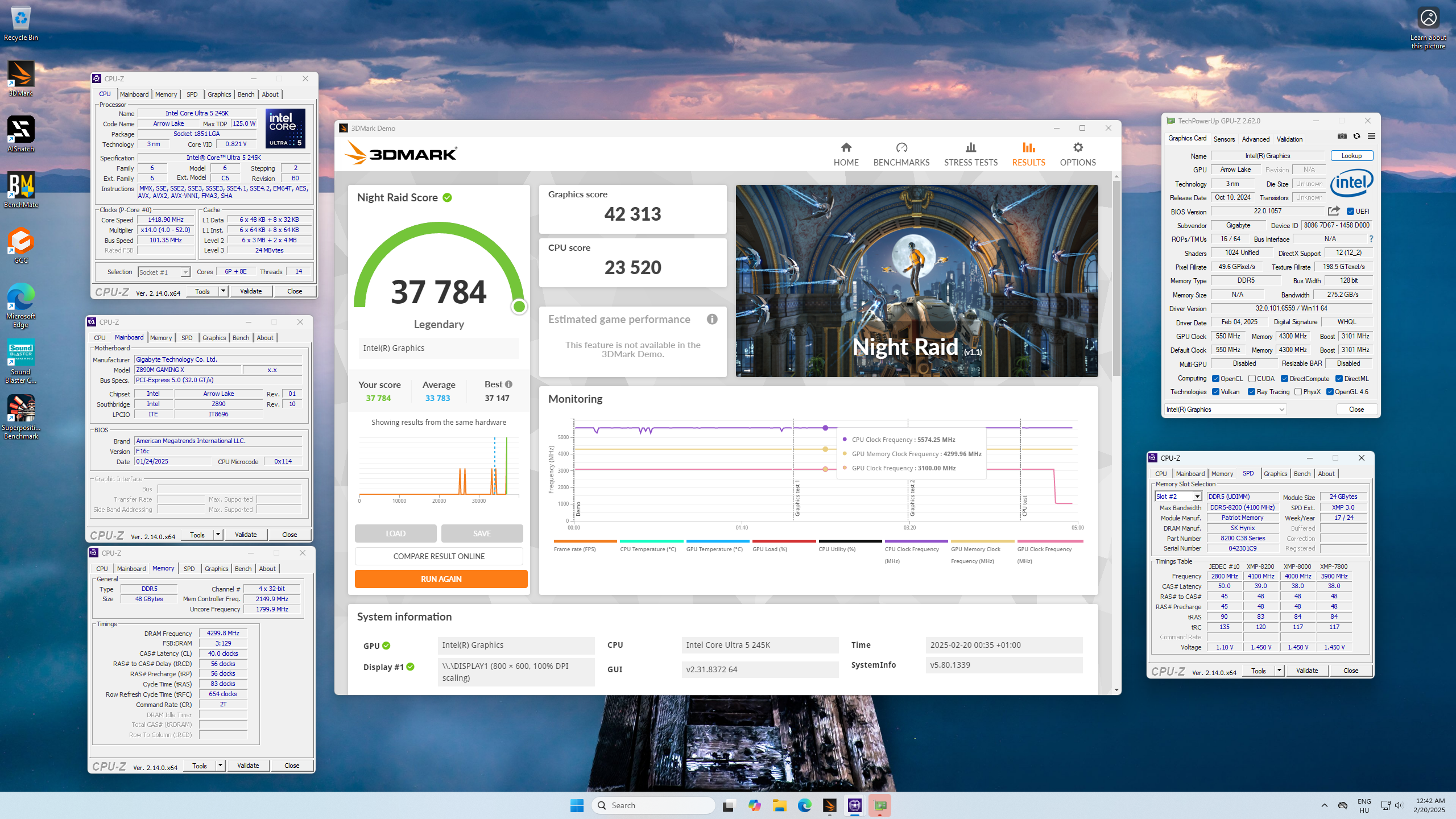Click the Windows Start button

coord(577,805)
